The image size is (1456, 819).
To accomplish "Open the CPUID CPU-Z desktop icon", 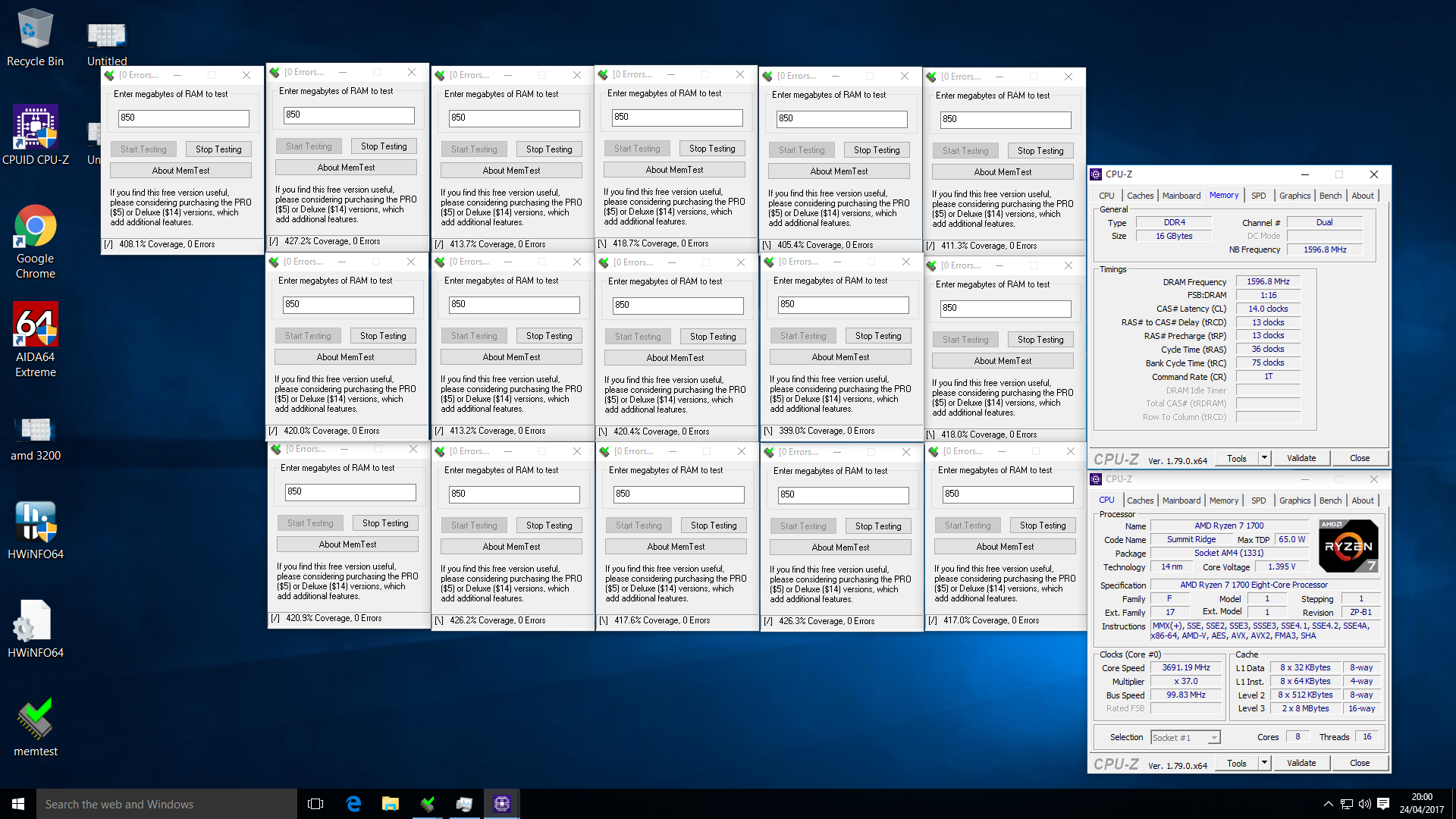I will [35, 136].
